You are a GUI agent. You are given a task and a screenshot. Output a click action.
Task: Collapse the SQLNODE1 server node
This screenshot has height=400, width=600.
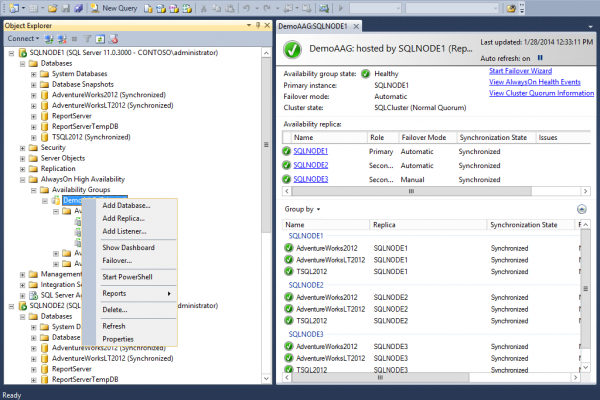(x=9, y=51)
